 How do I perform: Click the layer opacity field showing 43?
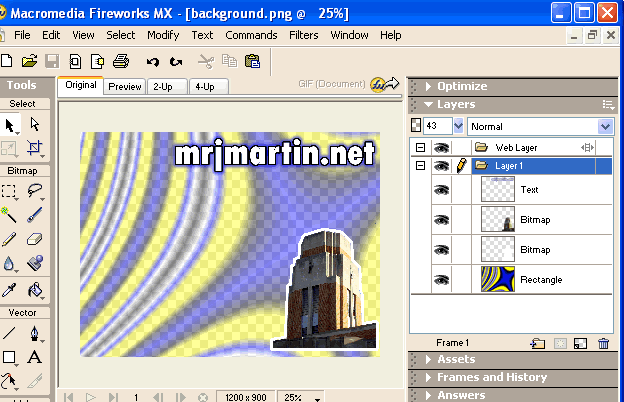coord(437,127)
